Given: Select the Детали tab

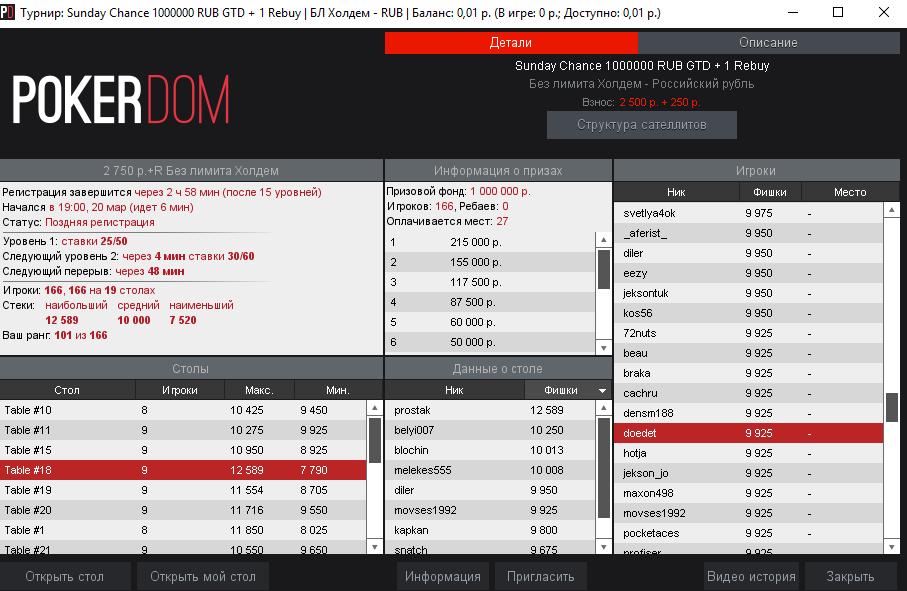Looking at the screenshot, I should tap(511, 43).
